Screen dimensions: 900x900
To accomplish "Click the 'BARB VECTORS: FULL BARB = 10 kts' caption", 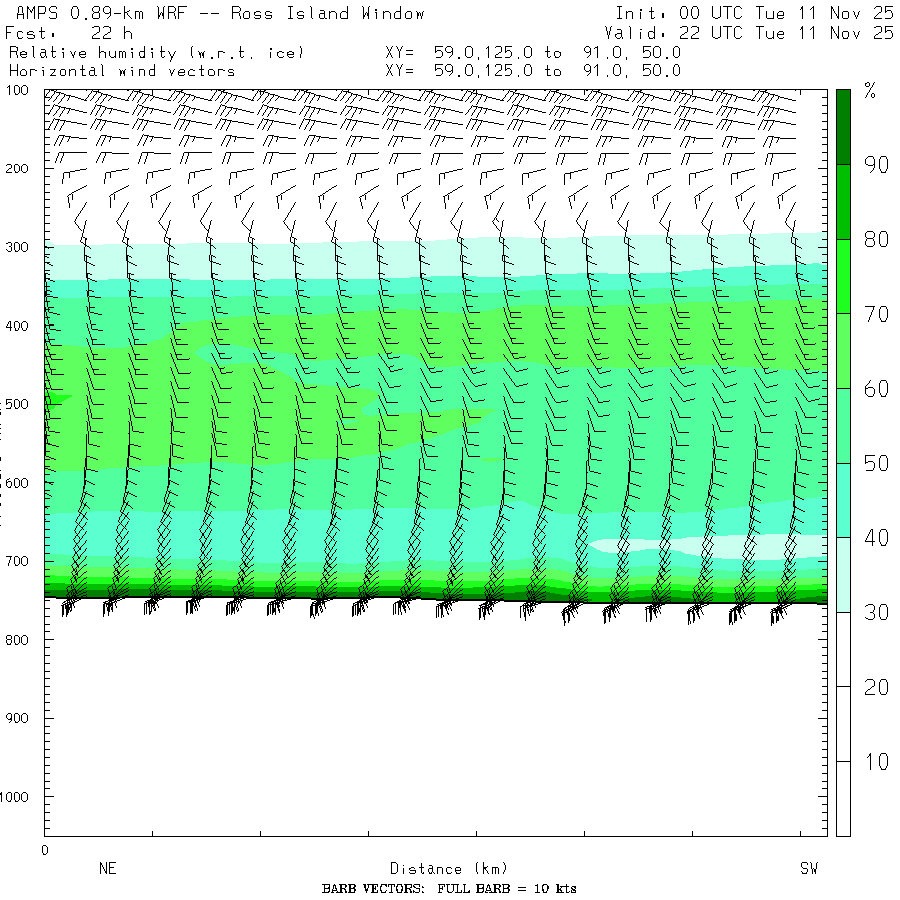I will point(449,889).
